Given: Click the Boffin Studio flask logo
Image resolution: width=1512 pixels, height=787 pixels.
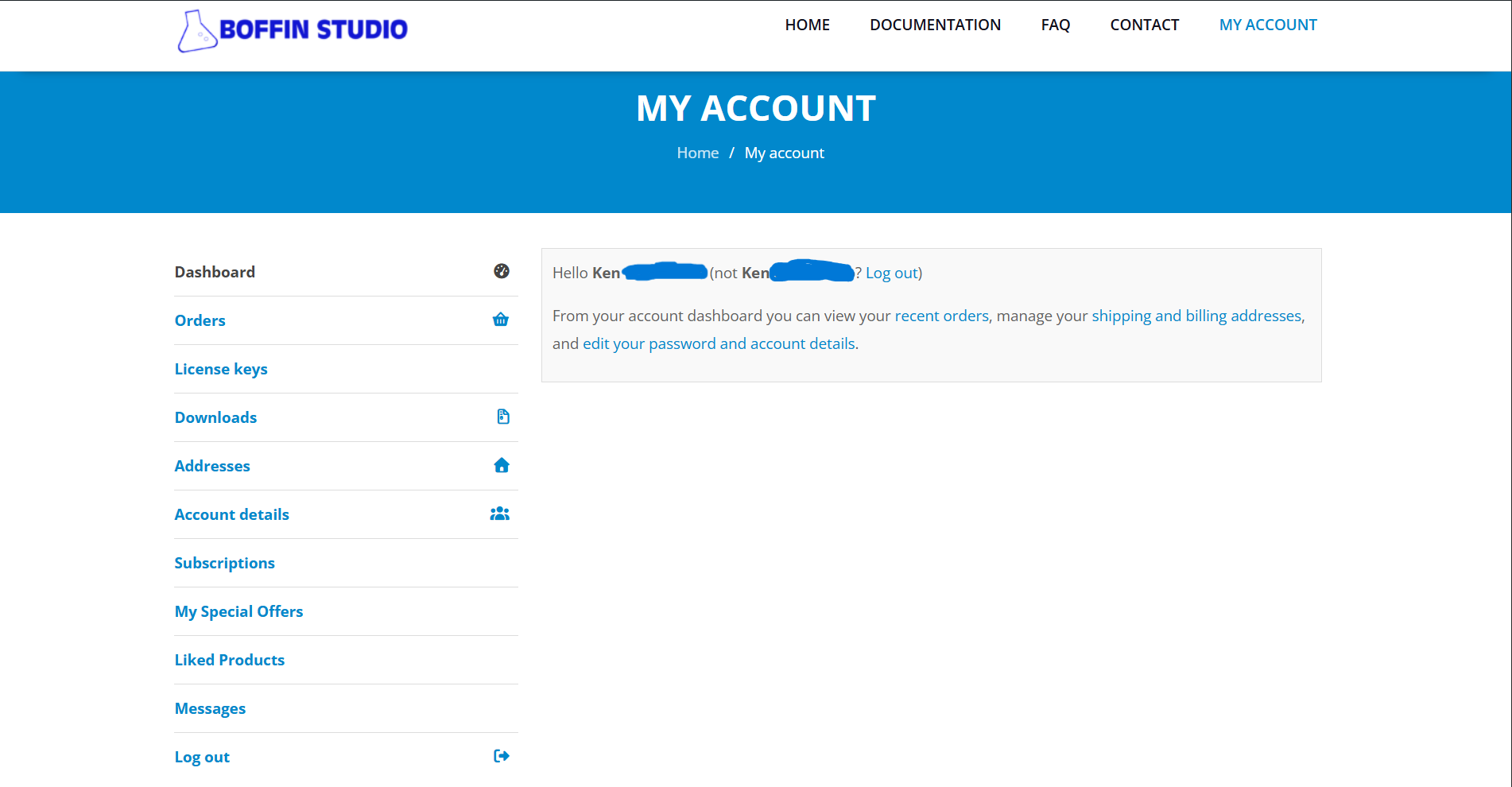Looking at the screenshot, I should pyautogui.click(x=197, y=31).
